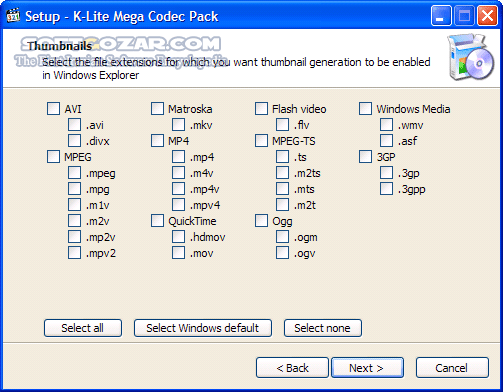
Task: Check the .mpv4 extension
Action: (x=178, y=205)
